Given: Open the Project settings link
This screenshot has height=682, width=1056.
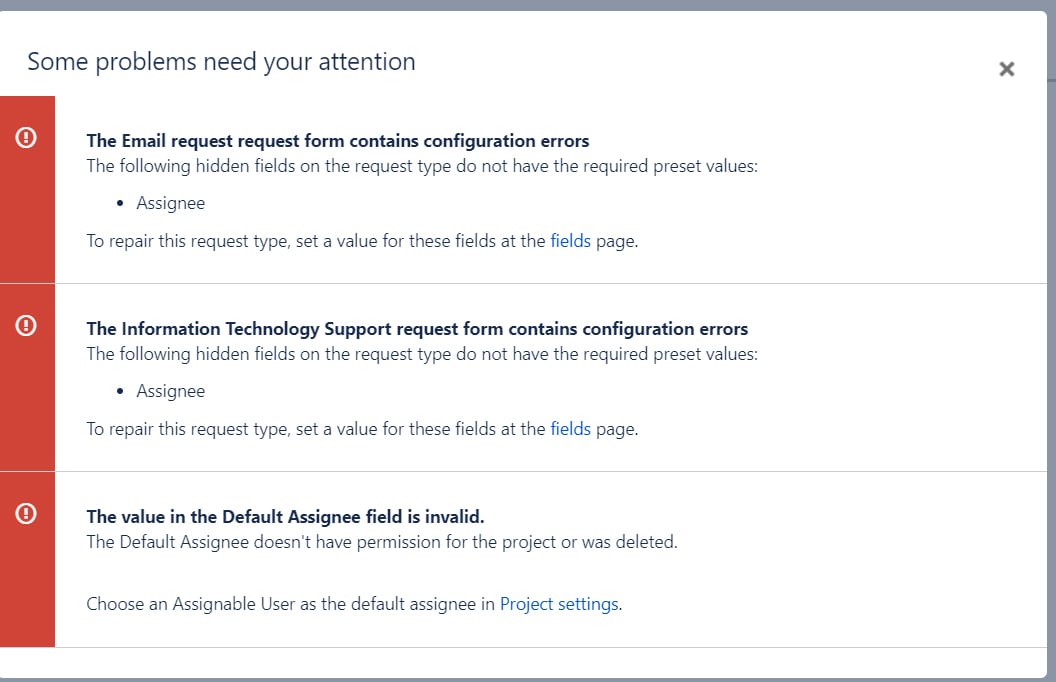Looking at the screenshot, I should (559, 604).
